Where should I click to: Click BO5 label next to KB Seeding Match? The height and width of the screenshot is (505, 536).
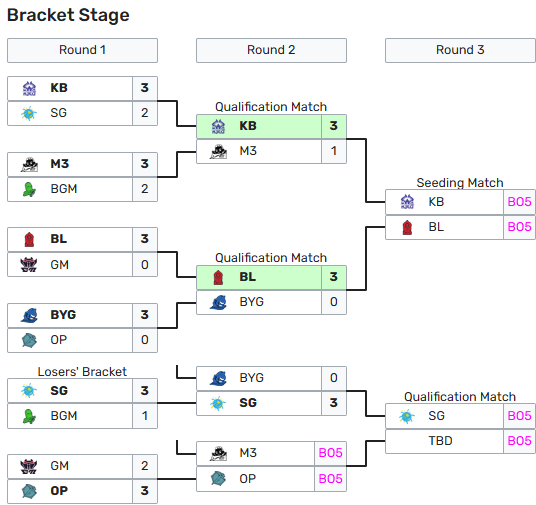tap(519, 202)
